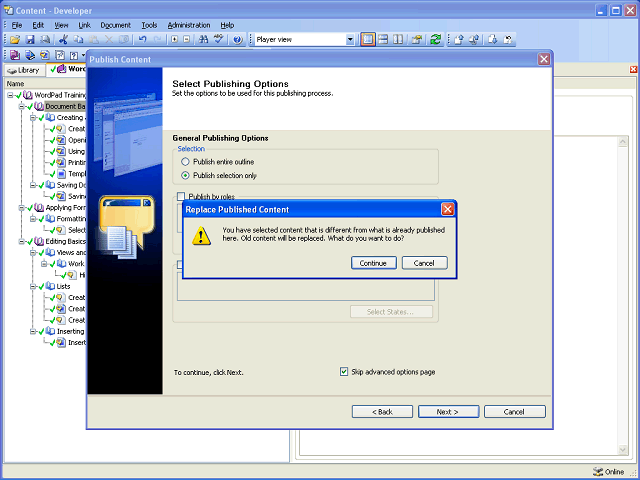This screenshot has height=480, width=640.
Task: Click the Check Out down-arrow document icon
Action: point(493,40)
